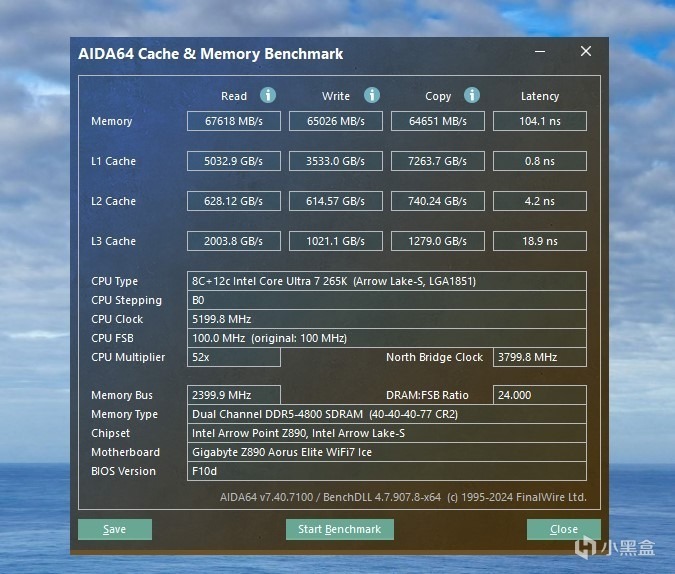The image size is (675, 574).
Task: Click the Write info icon
Action: tap(372, 95)
